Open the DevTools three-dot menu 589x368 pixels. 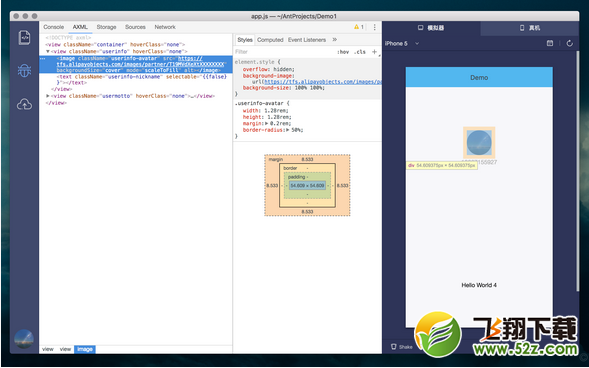click(375, 27)
